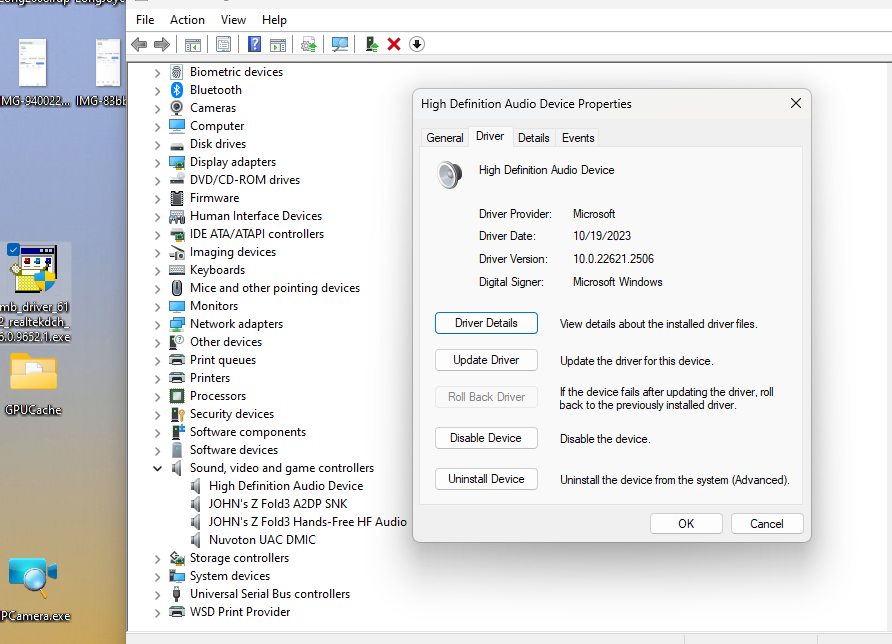
Task: Click the Update device driver toolbar icon with gear
Action: point(309,44)
